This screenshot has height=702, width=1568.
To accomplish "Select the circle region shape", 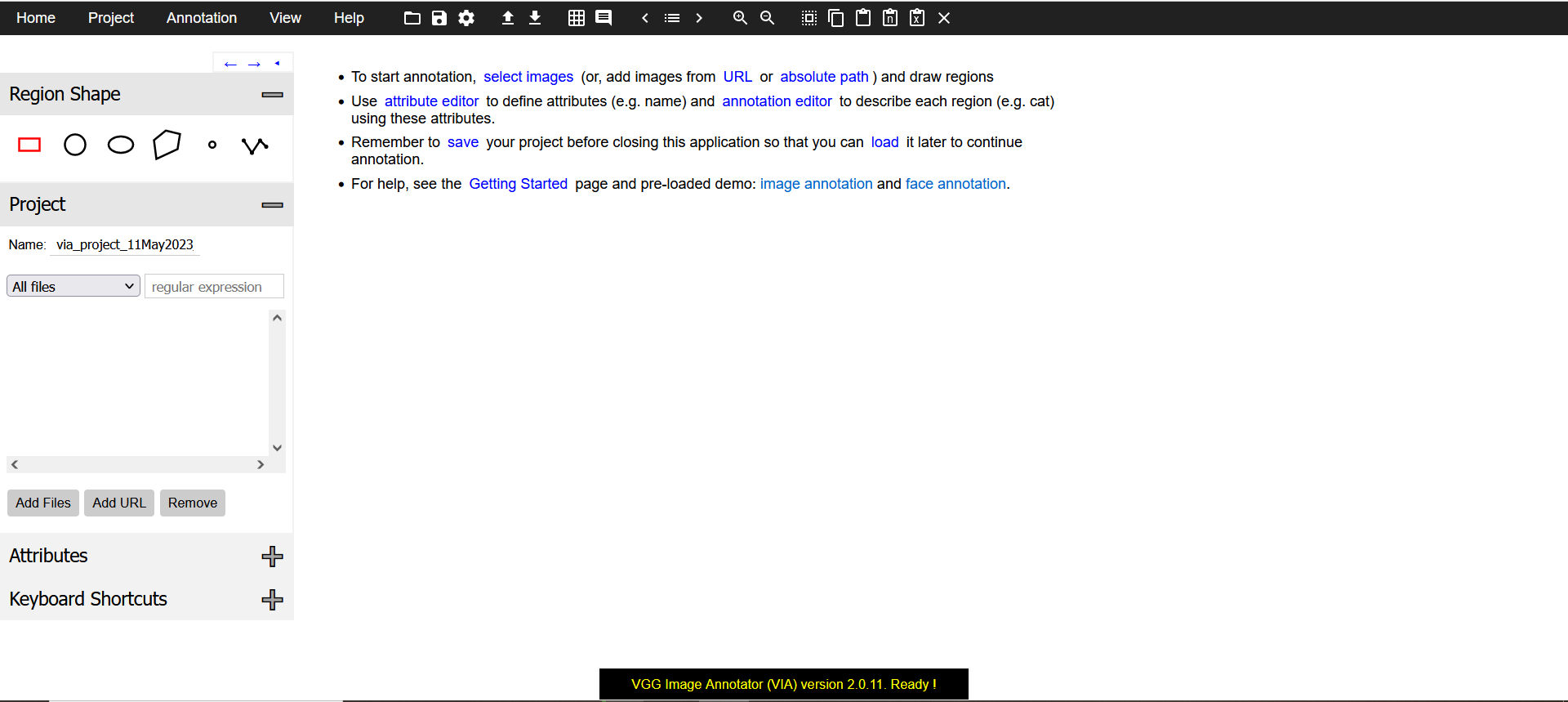I will pyautogui.click(x=75, y=145).
